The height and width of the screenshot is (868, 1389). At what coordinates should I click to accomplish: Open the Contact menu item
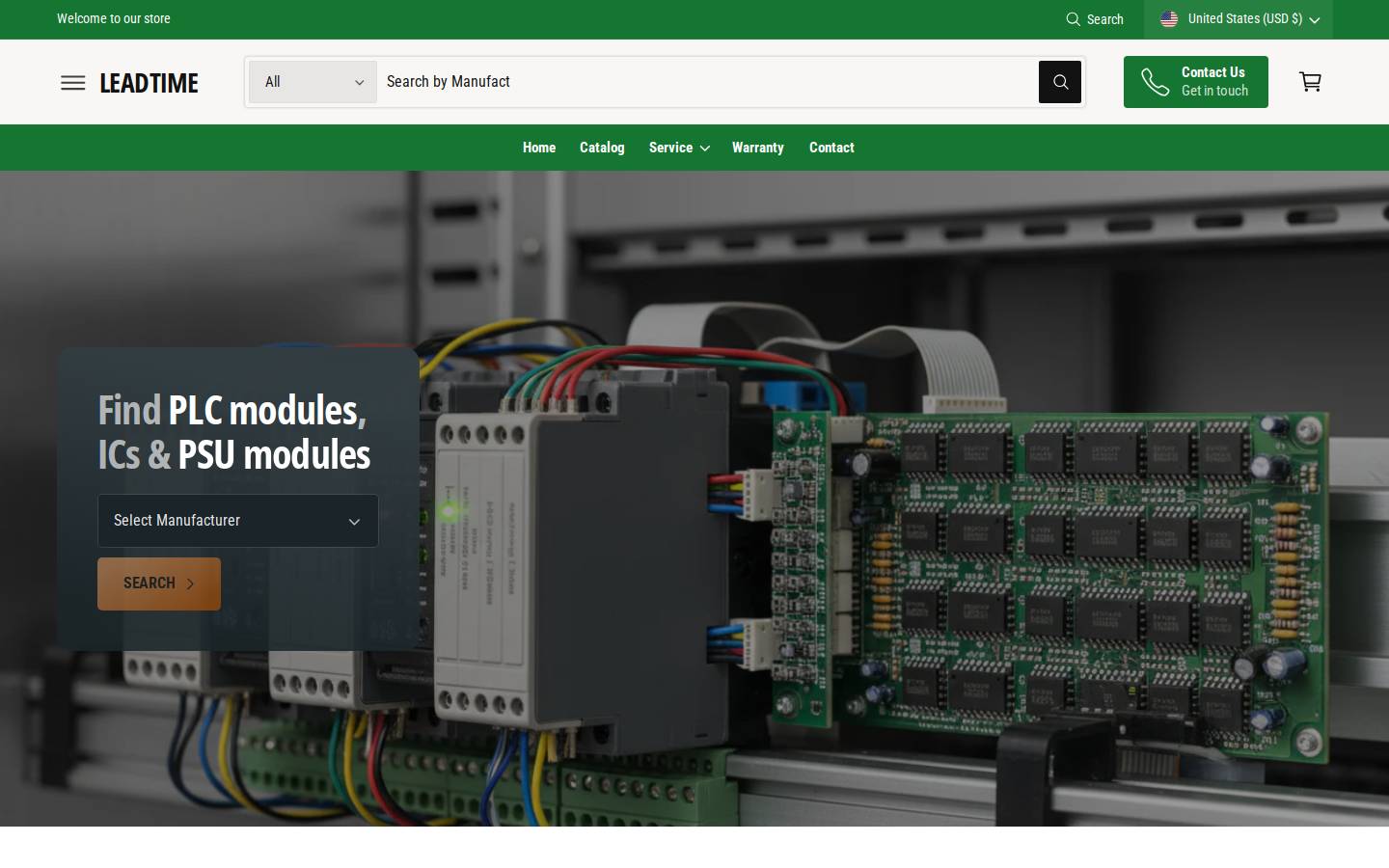click(831, 148)
